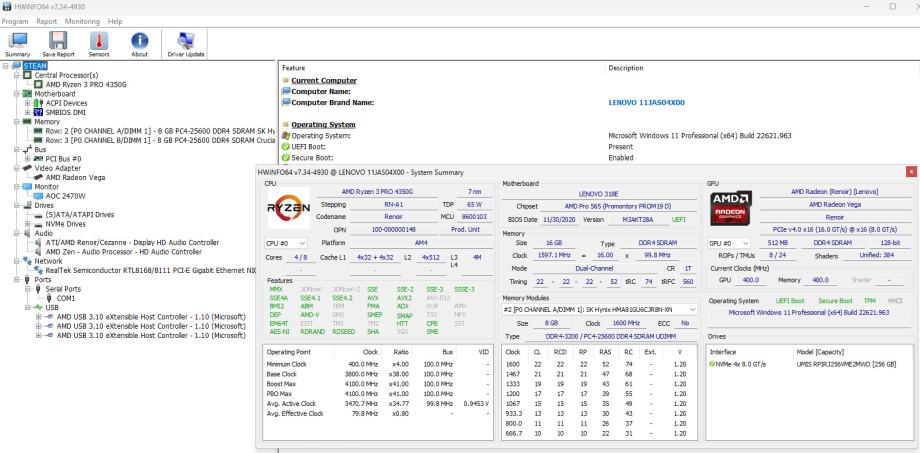Click the Drives node icon
Viewport: 920px width, 453px height.
pos(28,205)
